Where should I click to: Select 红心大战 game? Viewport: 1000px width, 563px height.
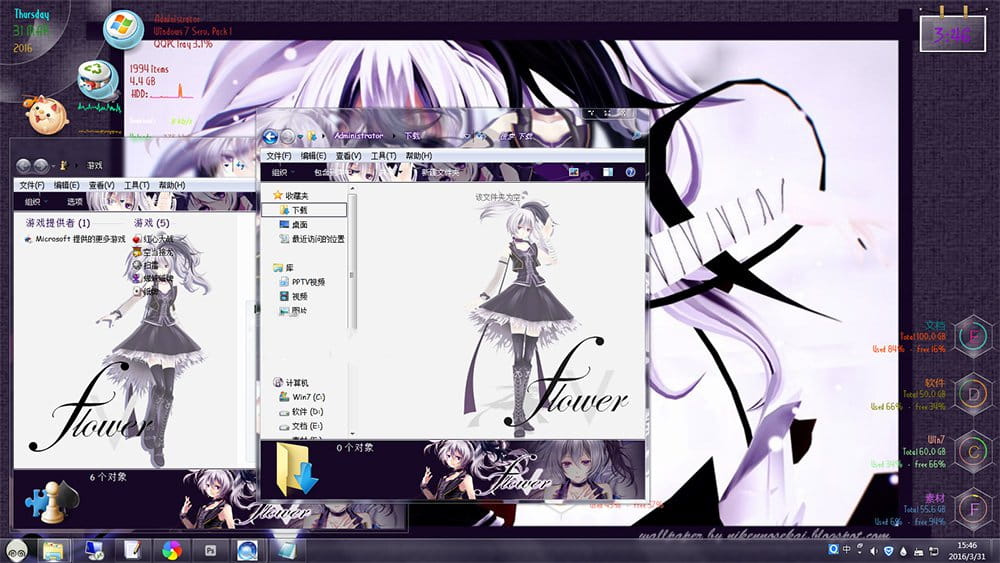click(x=152, y=239)
